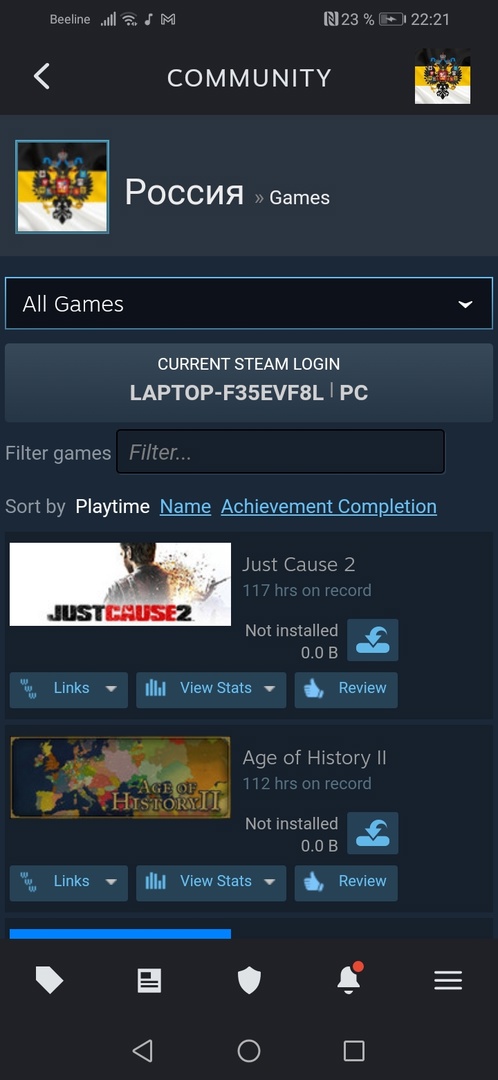The width and height of the screenshot is (498, 1080).
Task: Open the news icon in bottom navigation
Action: [x=149, y=980]
